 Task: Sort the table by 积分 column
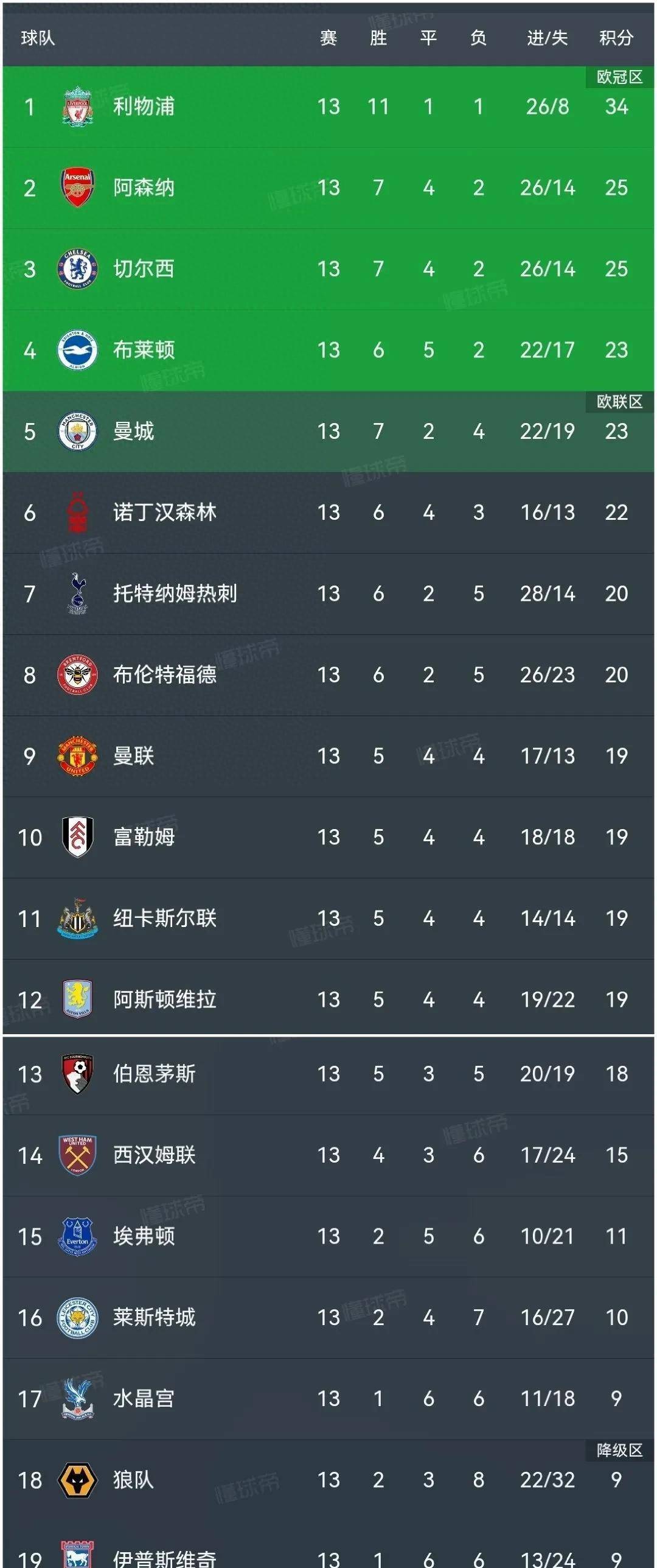[x=615, y=37]
